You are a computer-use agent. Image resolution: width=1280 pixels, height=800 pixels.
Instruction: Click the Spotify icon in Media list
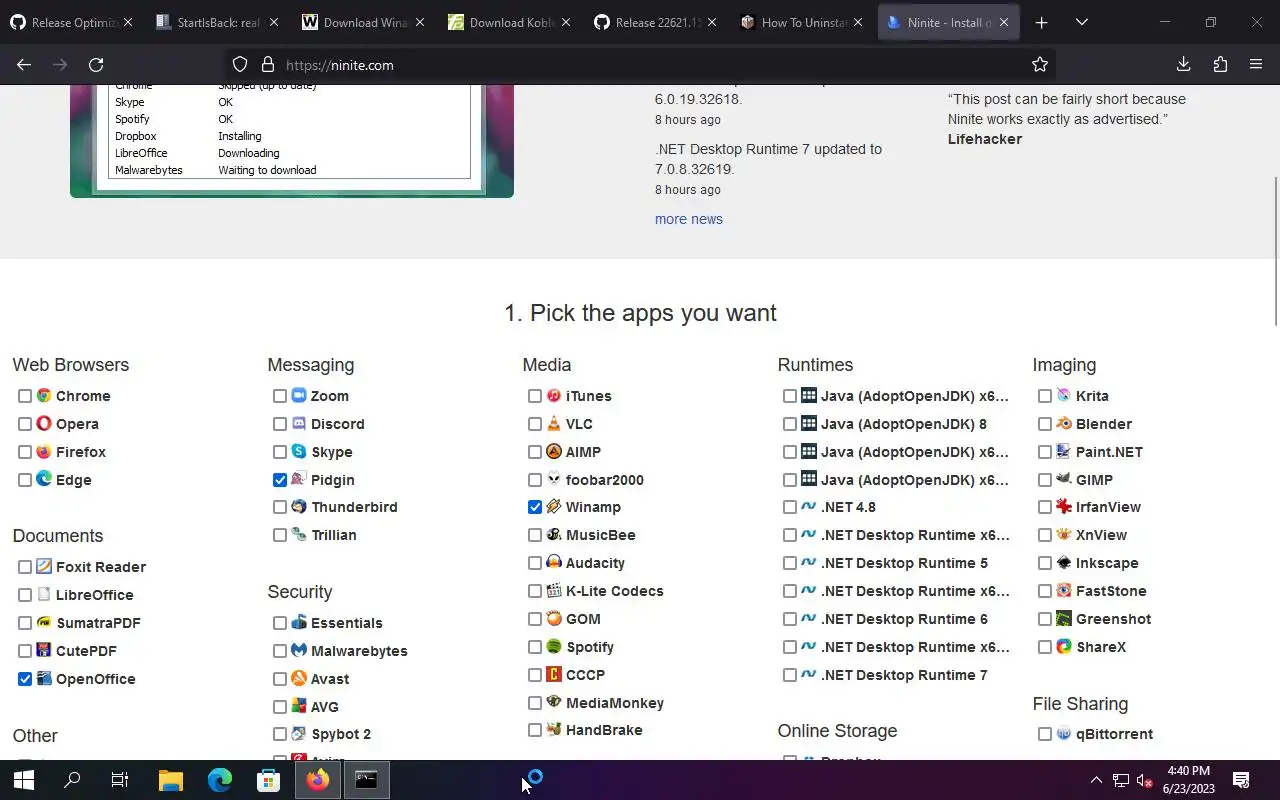pos(554,647)
